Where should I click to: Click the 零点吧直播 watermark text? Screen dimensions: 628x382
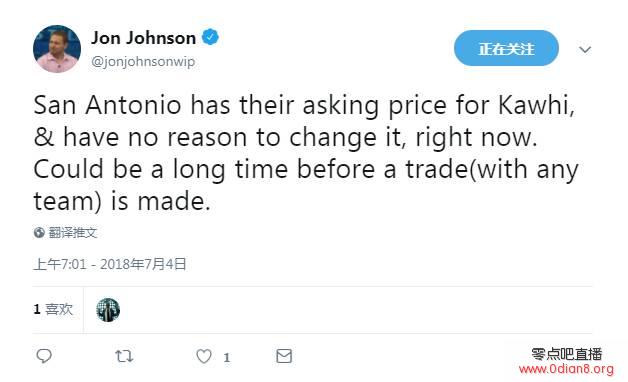point(567,354)
